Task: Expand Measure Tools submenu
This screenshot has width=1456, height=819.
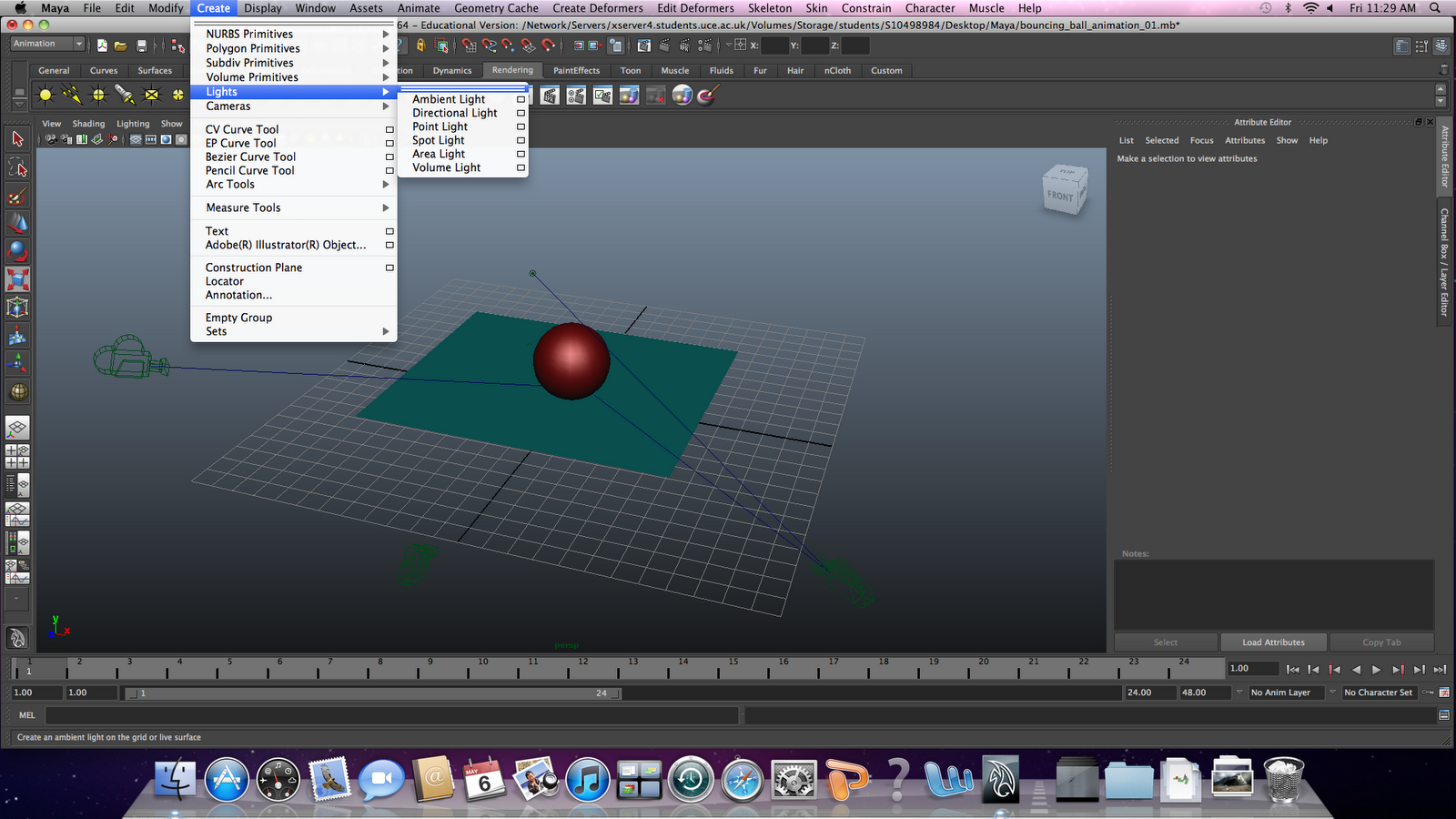Action: (x=293, y=207)
